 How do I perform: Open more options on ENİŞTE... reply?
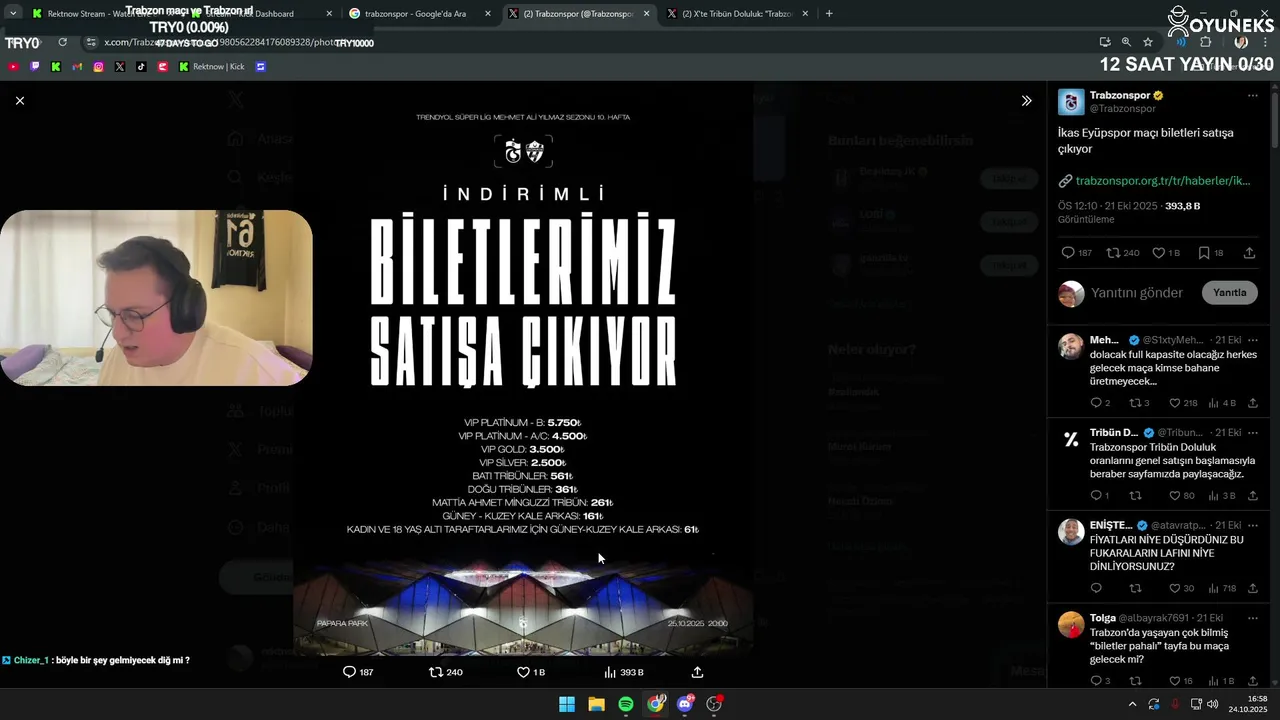1252,525
